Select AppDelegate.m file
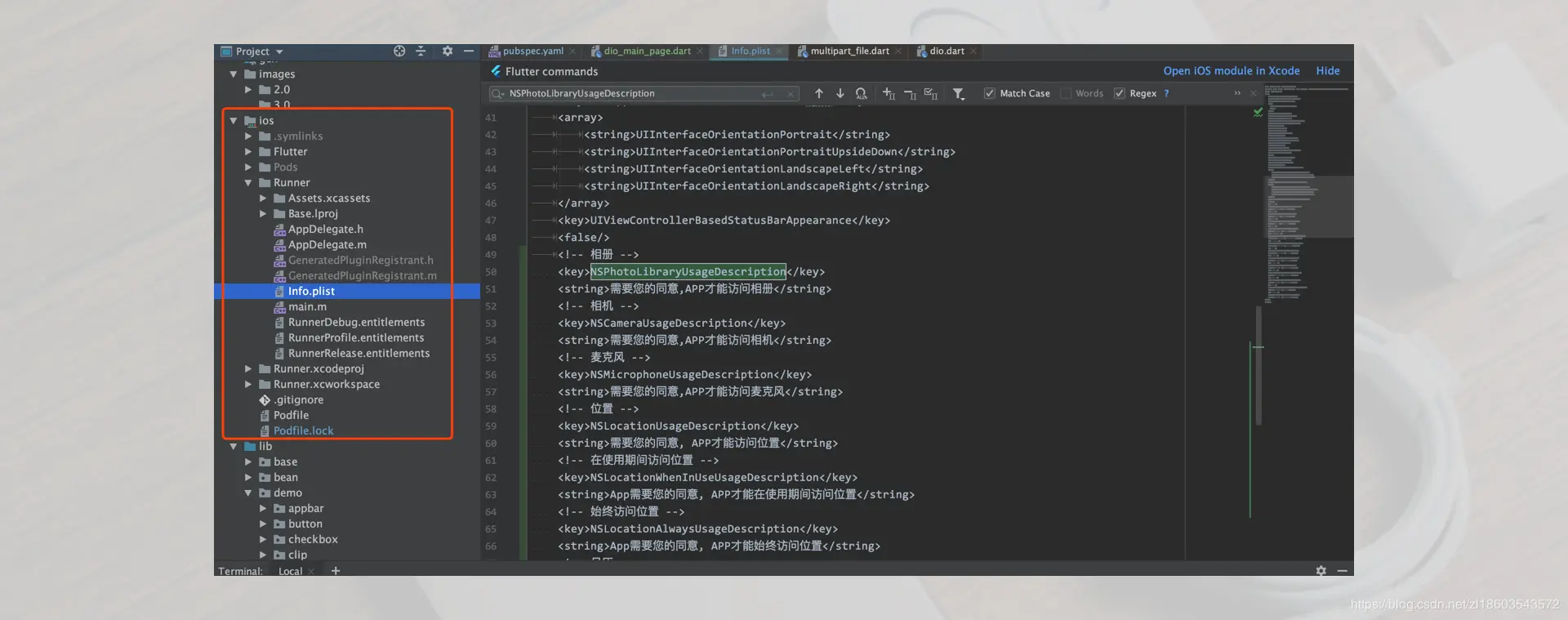Viewport: 1568px width, 620px height. click(x=327, y=245)
